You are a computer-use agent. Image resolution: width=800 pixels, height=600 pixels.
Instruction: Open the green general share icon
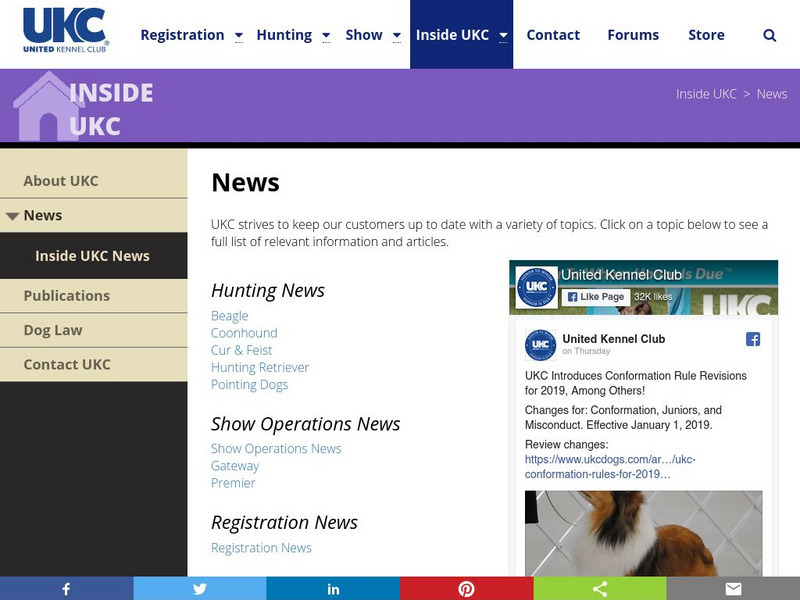click(x=600, y=589)
